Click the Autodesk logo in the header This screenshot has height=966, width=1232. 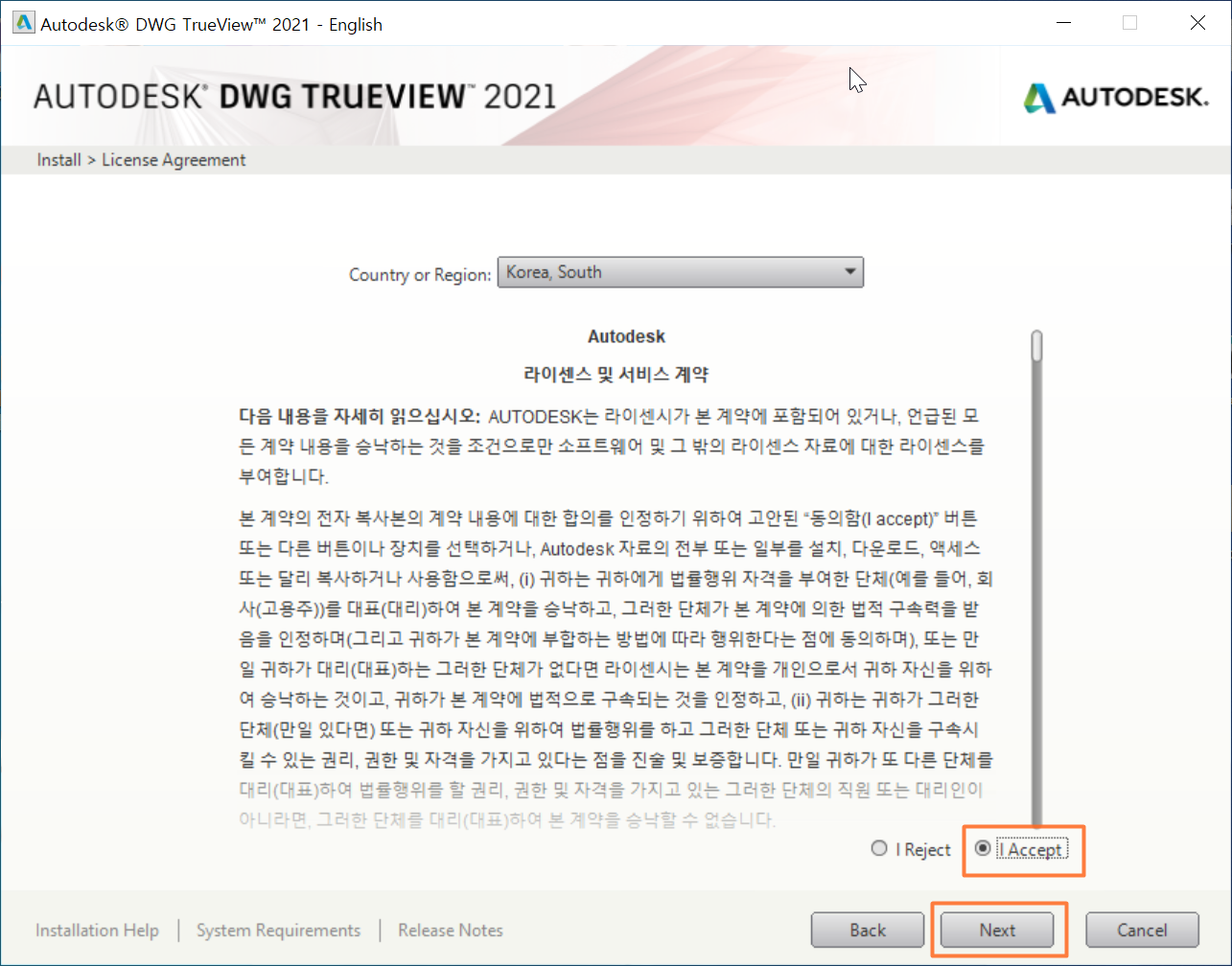[x=1115, y=97]
